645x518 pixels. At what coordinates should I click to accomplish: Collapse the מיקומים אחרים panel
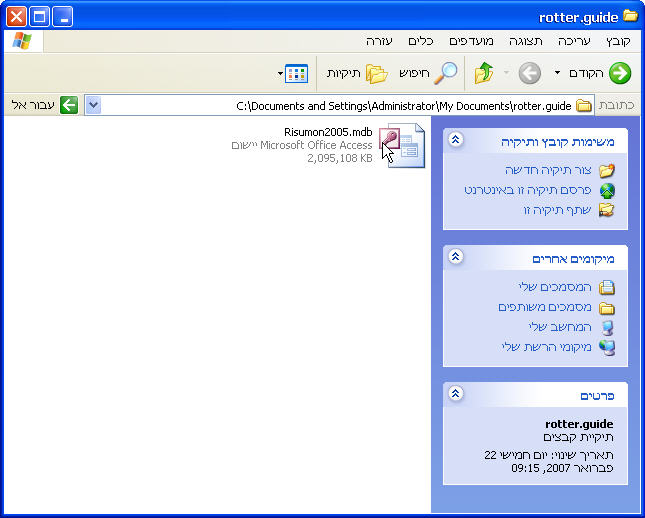tap(456, 257)
